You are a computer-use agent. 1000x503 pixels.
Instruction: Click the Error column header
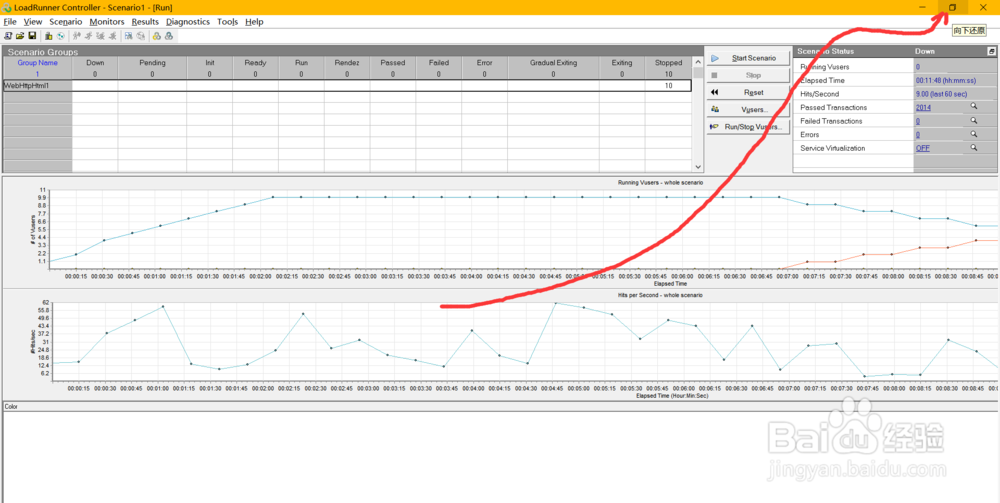coord(485,63)
